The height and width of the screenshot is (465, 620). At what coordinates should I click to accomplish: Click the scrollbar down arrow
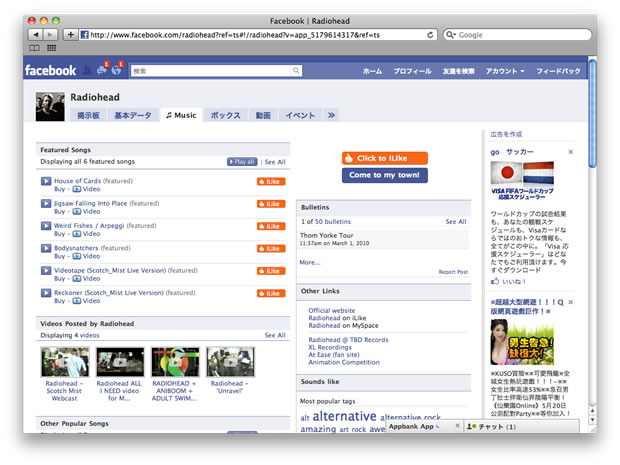click(x=592, y=420)
